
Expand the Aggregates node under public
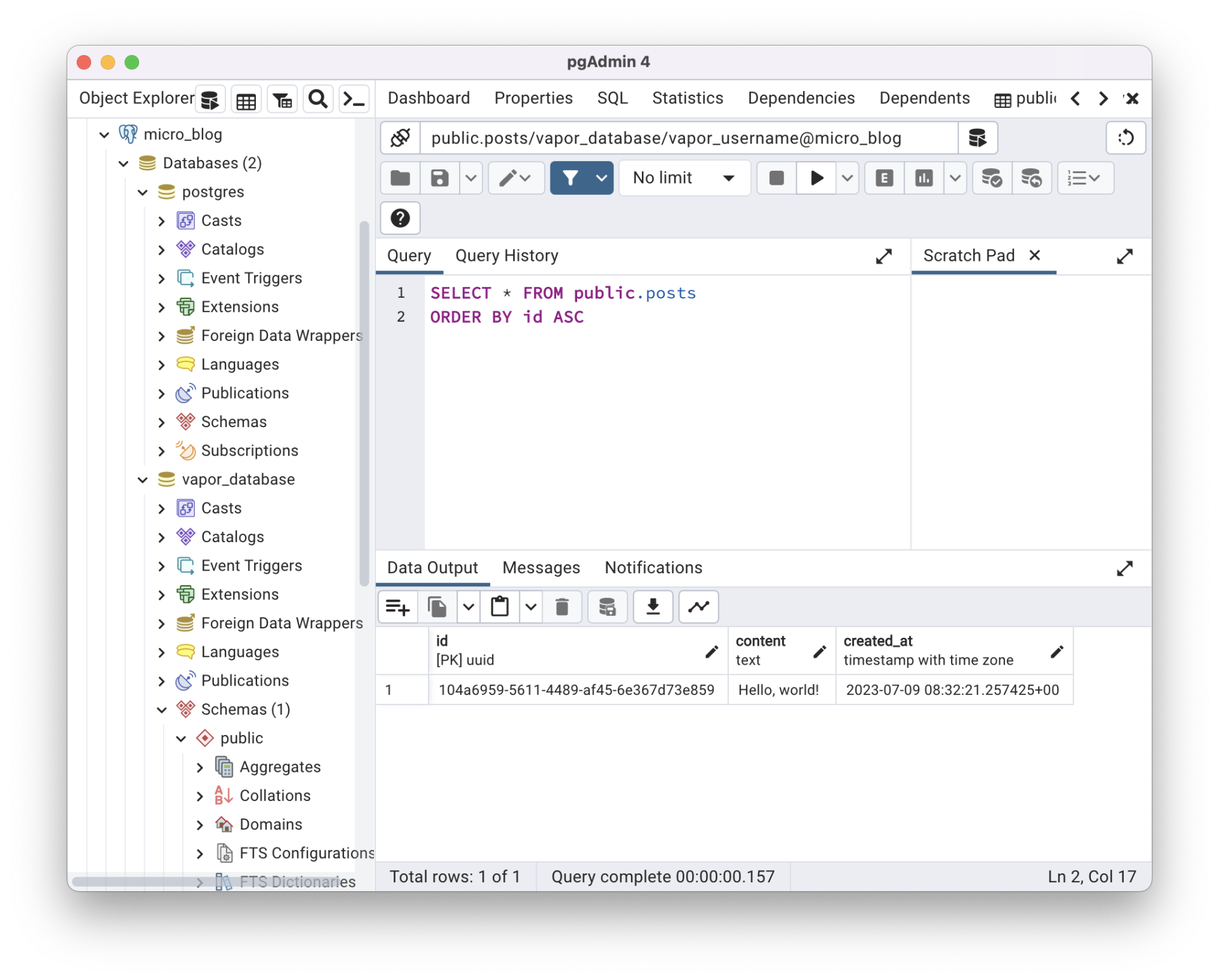click(x=200, y=767)
